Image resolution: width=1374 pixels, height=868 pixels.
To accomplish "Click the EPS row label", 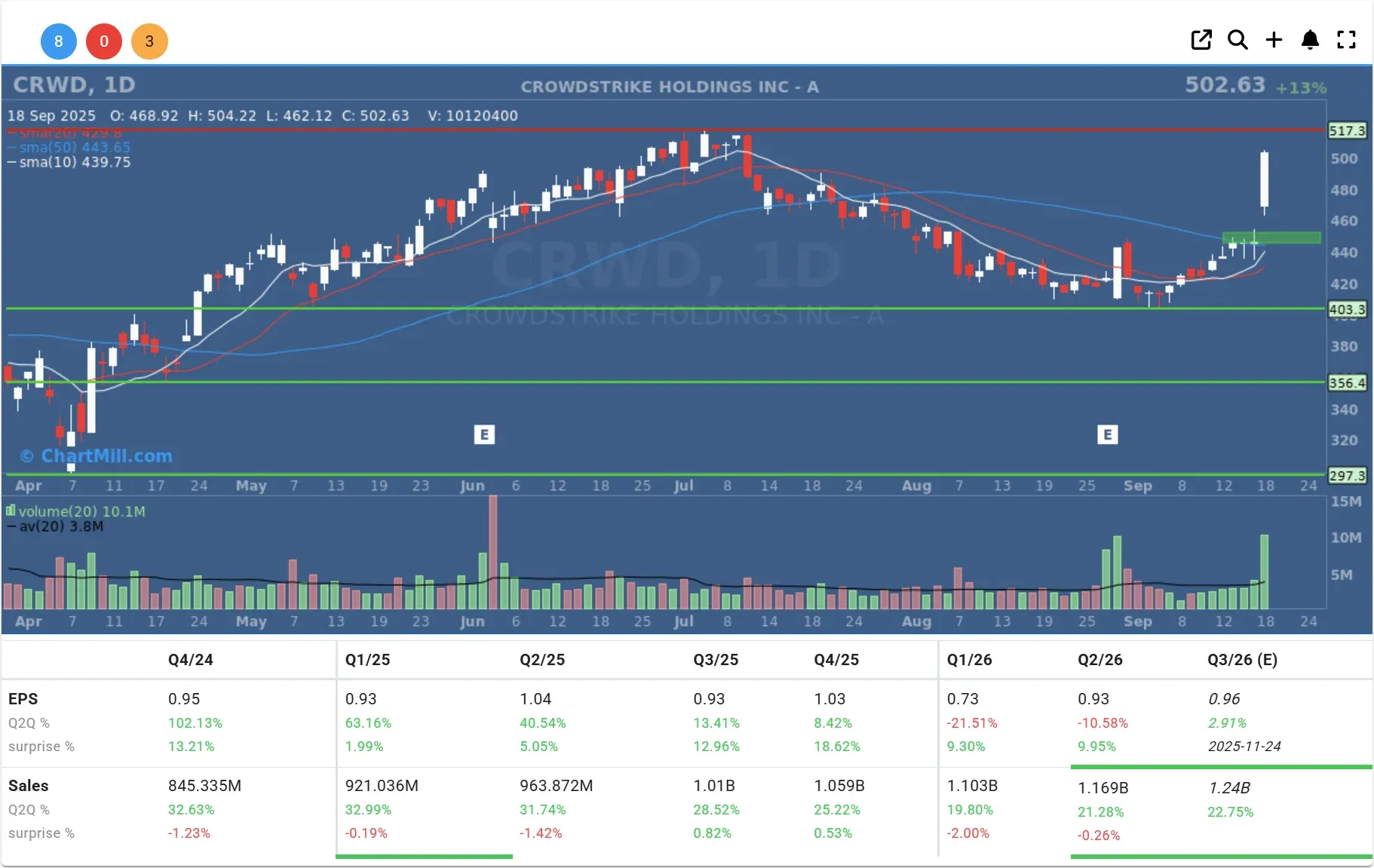I will pos(23,699).
